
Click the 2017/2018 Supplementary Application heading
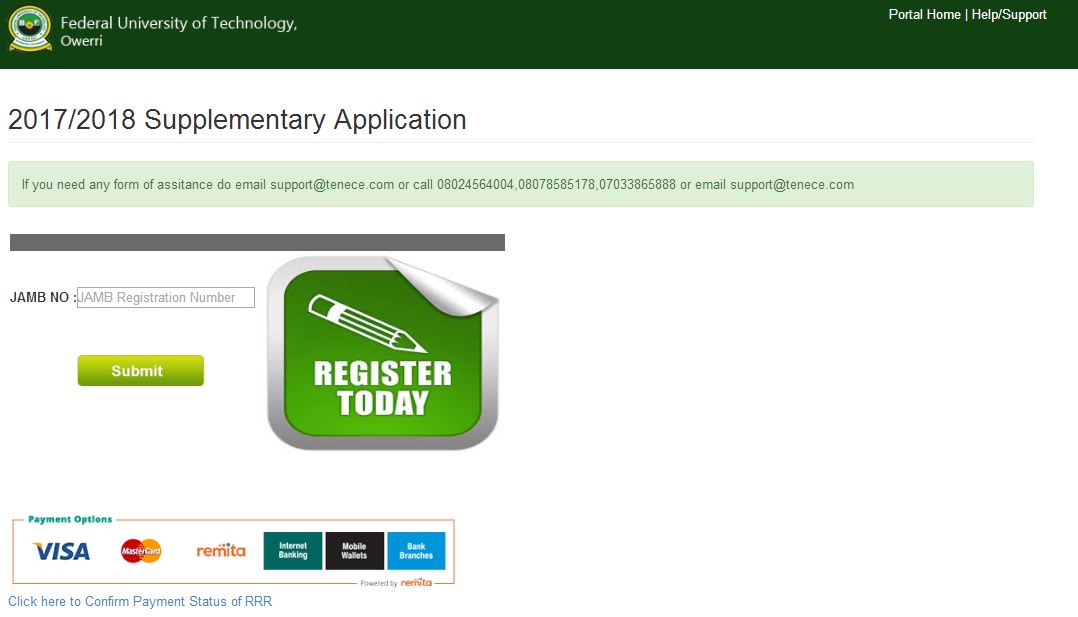coord(237,120)
